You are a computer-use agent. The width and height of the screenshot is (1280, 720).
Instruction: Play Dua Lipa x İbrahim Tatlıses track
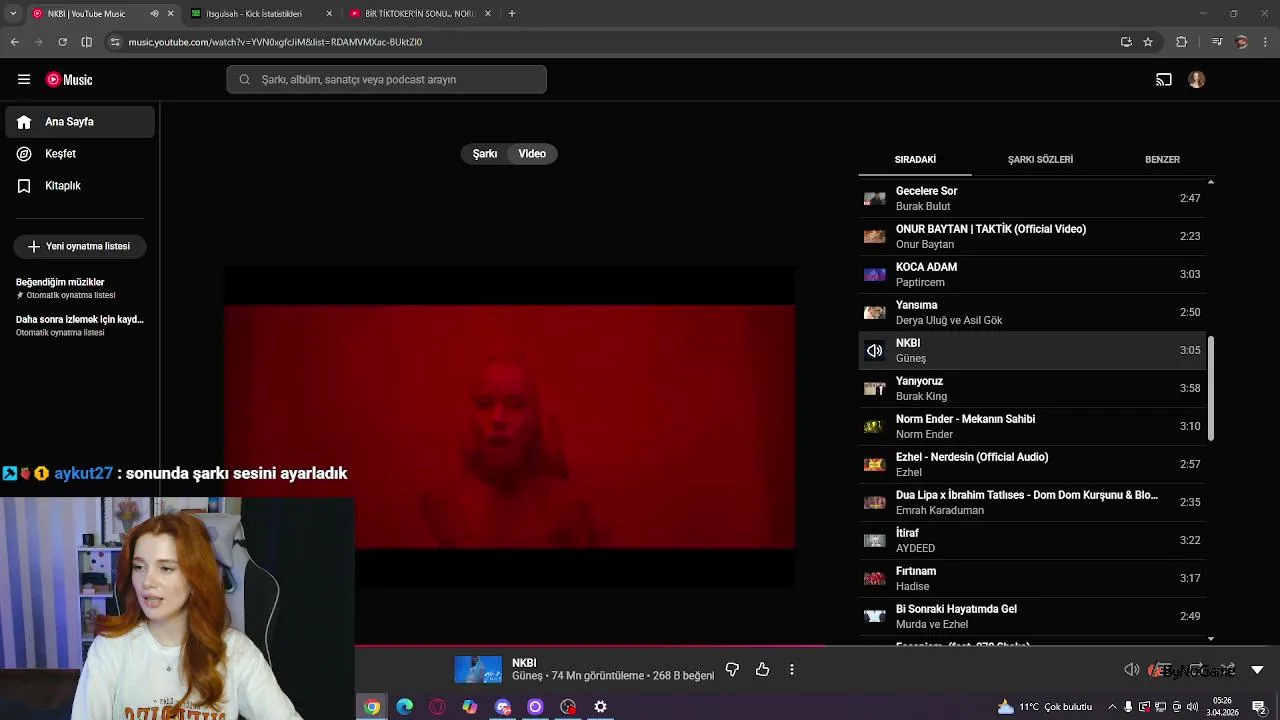pos(1032,502)
